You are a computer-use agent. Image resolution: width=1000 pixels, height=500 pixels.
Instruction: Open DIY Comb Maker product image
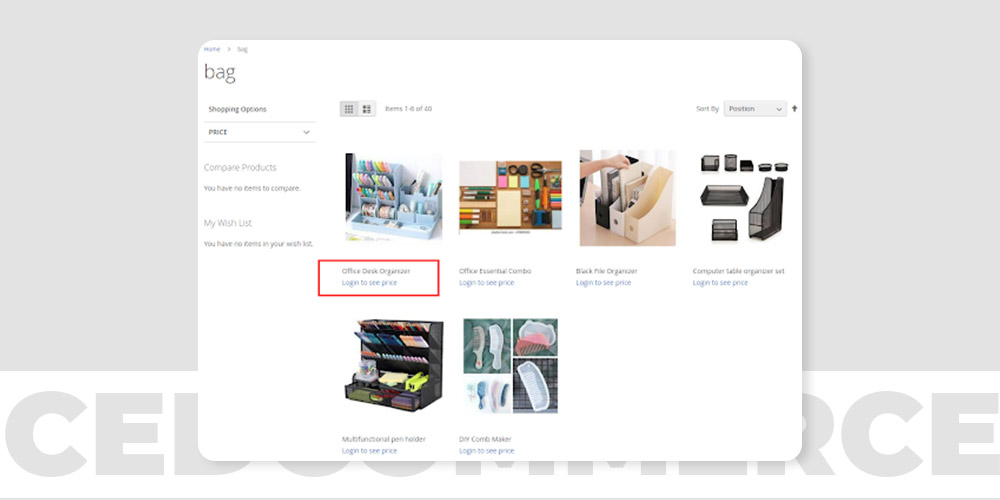pos(510,365)
